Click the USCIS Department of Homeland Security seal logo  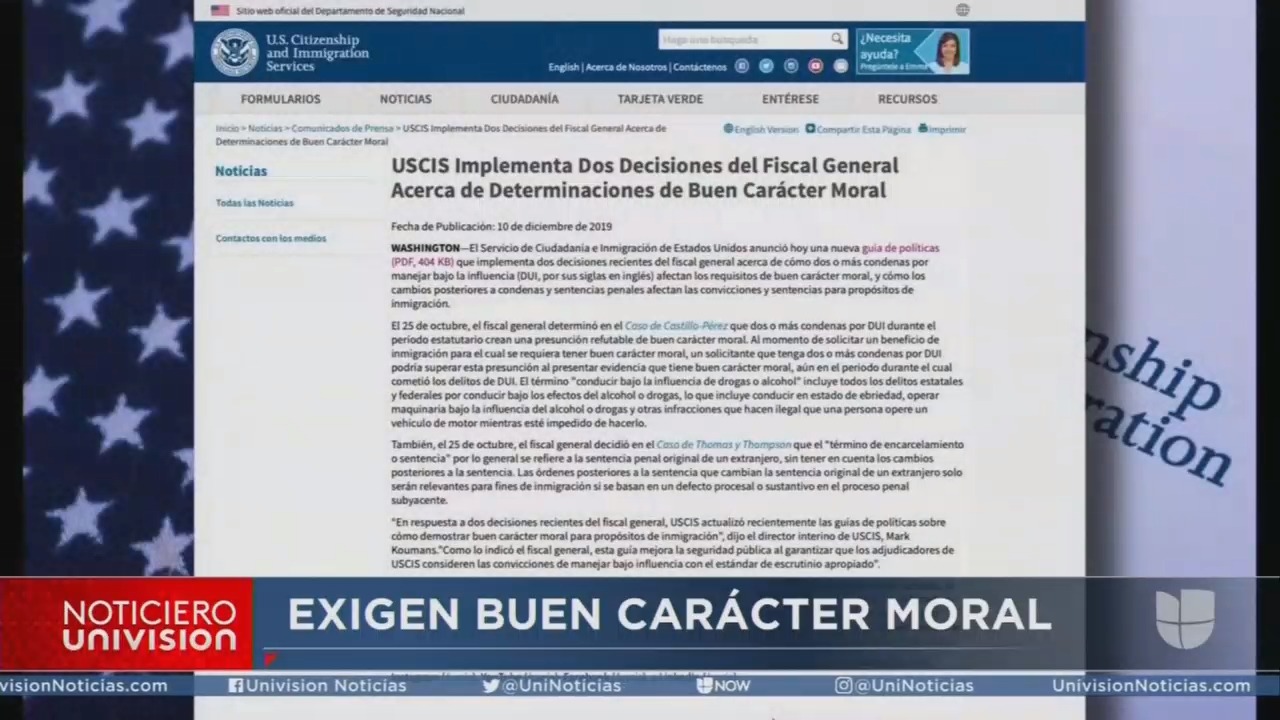click(234, 52)
